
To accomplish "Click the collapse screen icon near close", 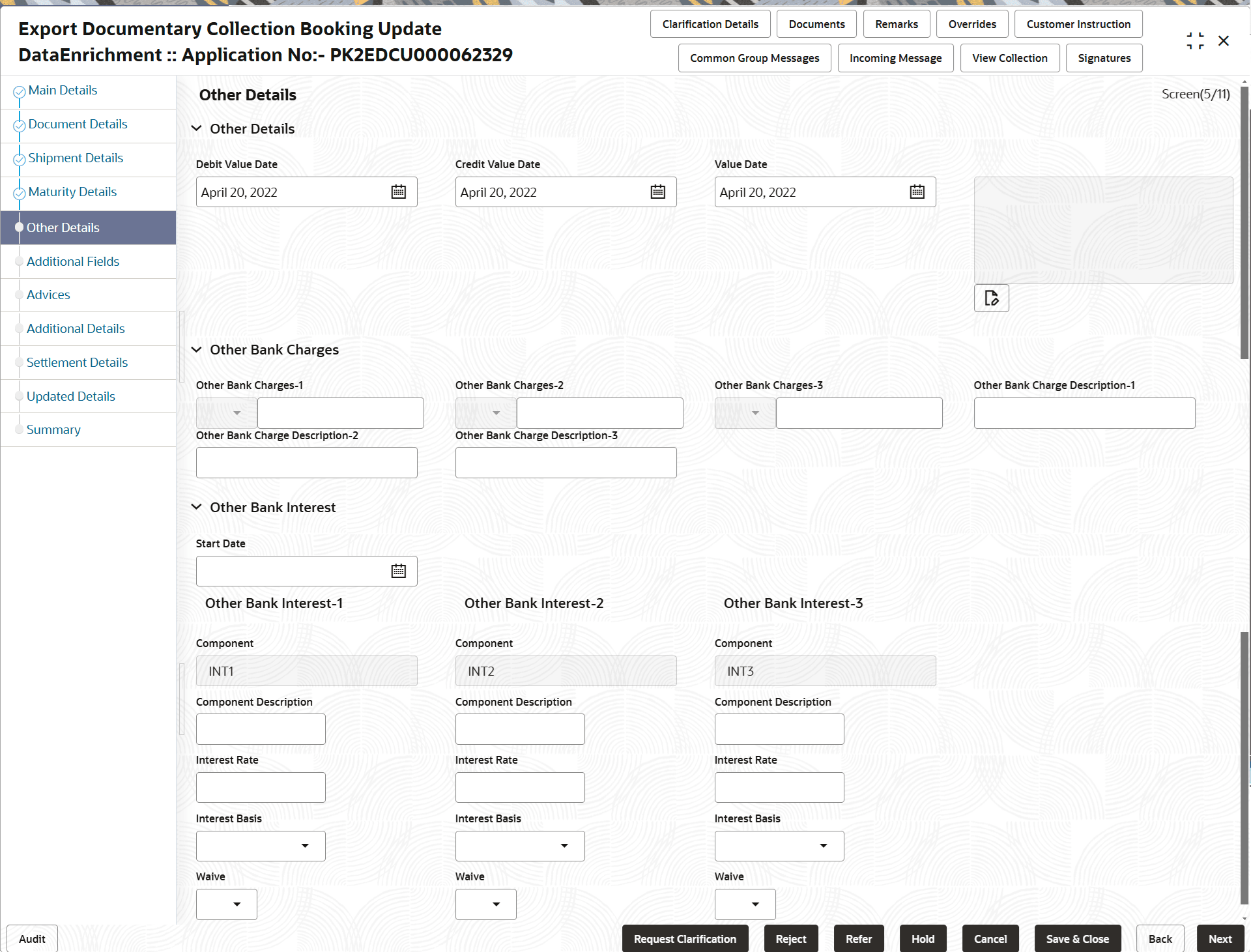I will (1195, 40).
